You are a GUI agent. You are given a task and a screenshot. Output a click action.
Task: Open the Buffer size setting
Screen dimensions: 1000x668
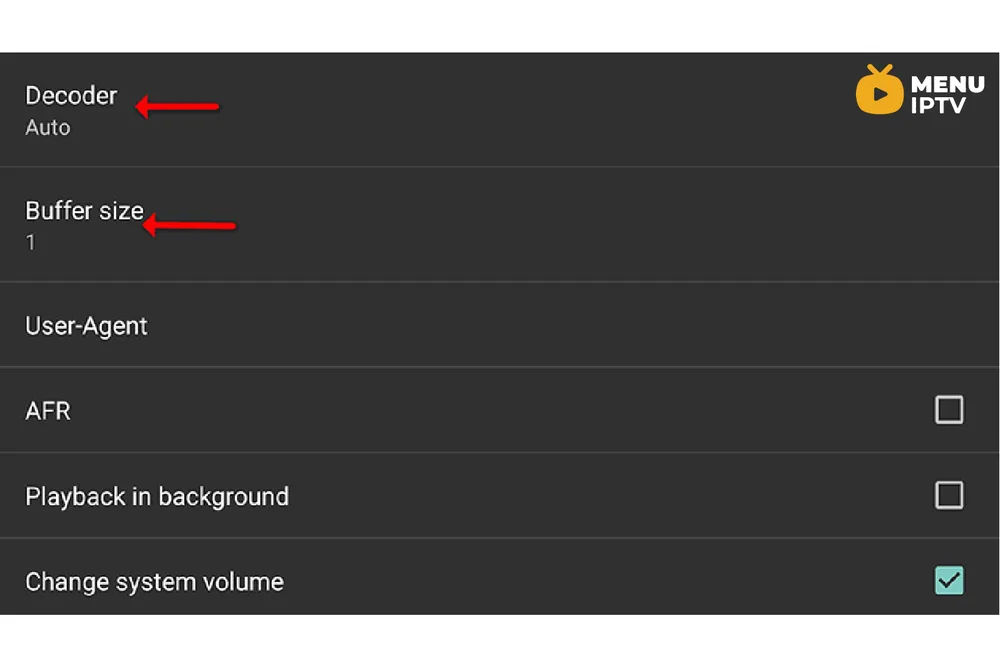499,225
